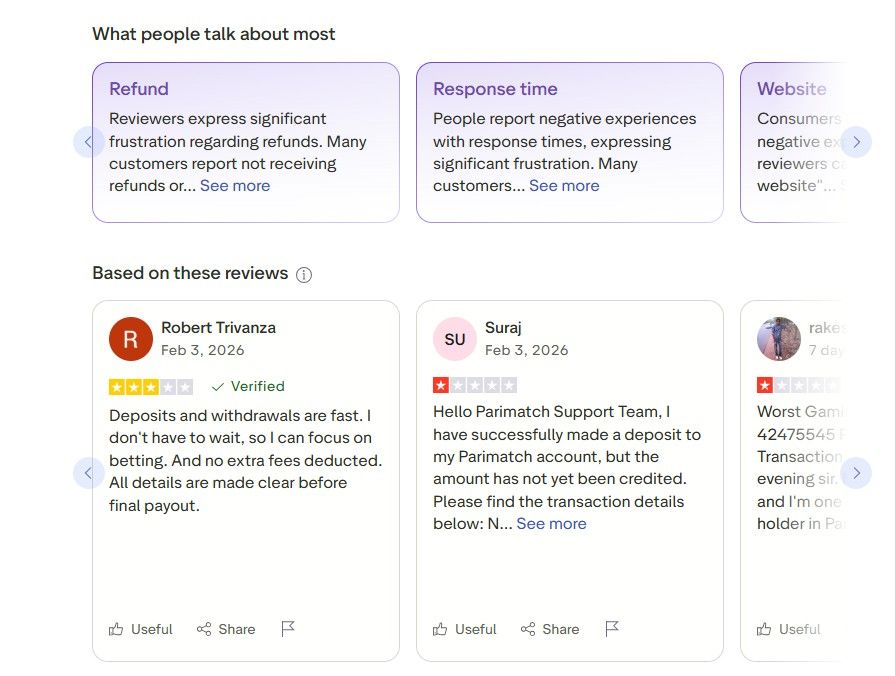Open 'See more' in the Refund topic card

[235, 185]
